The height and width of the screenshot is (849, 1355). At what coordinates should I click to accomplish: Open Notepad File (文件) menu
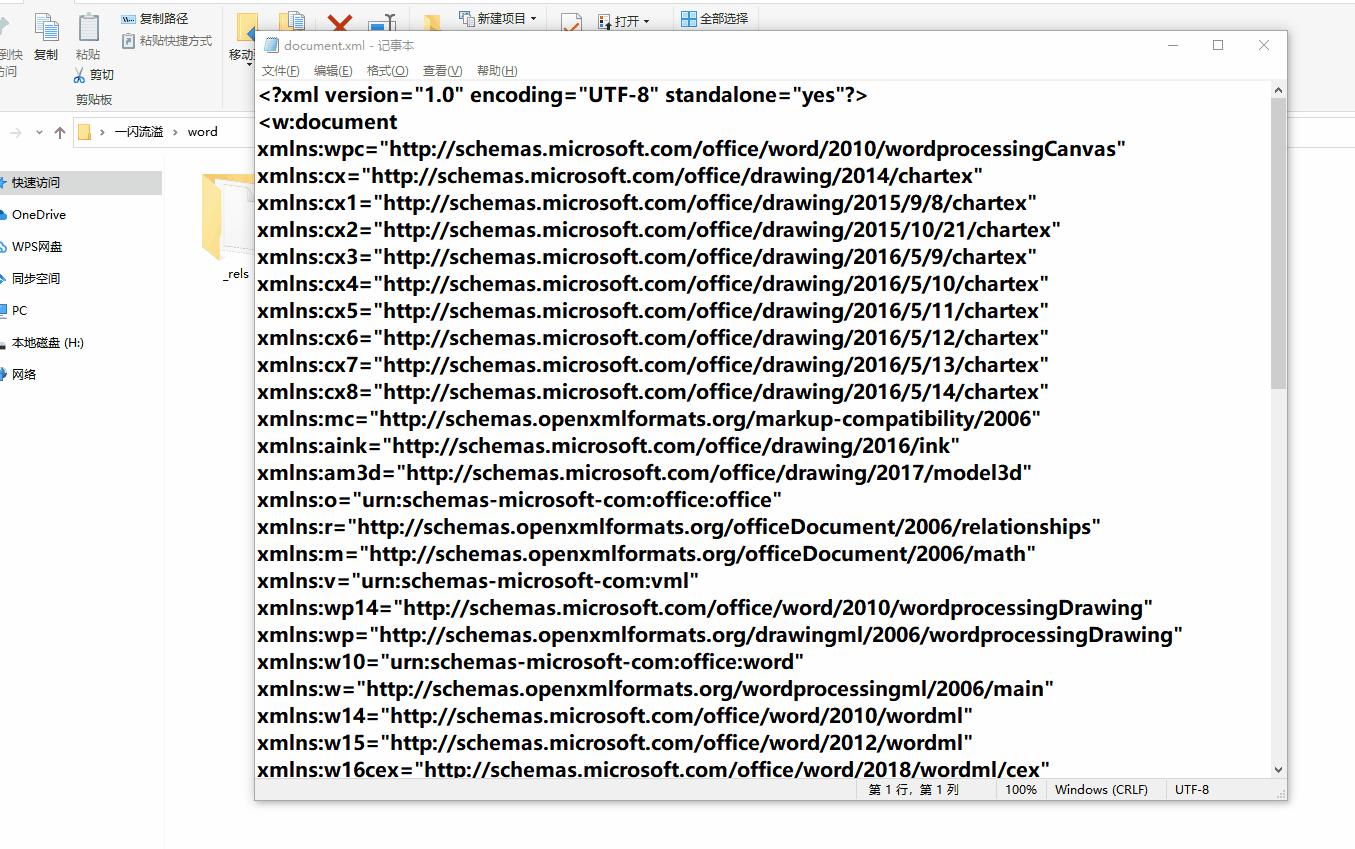pyautogui.click(x=280, y=71)
